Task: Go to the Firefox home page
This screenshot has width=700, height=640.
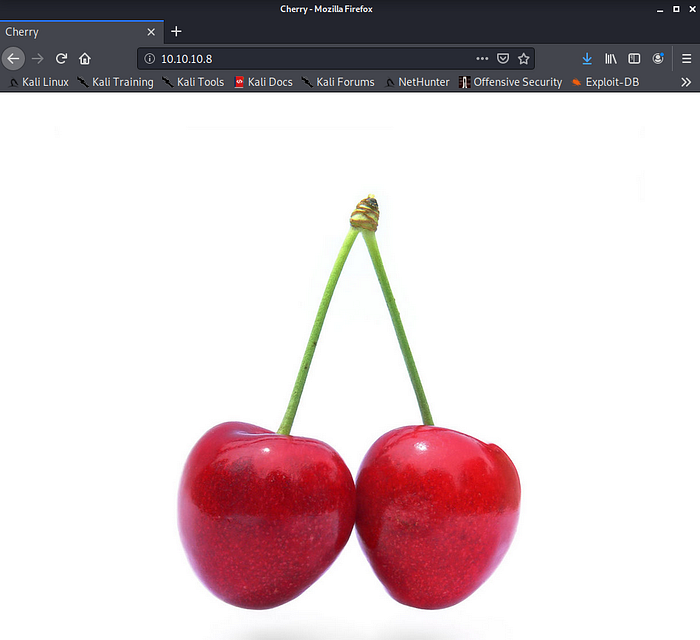Action: 85,59
